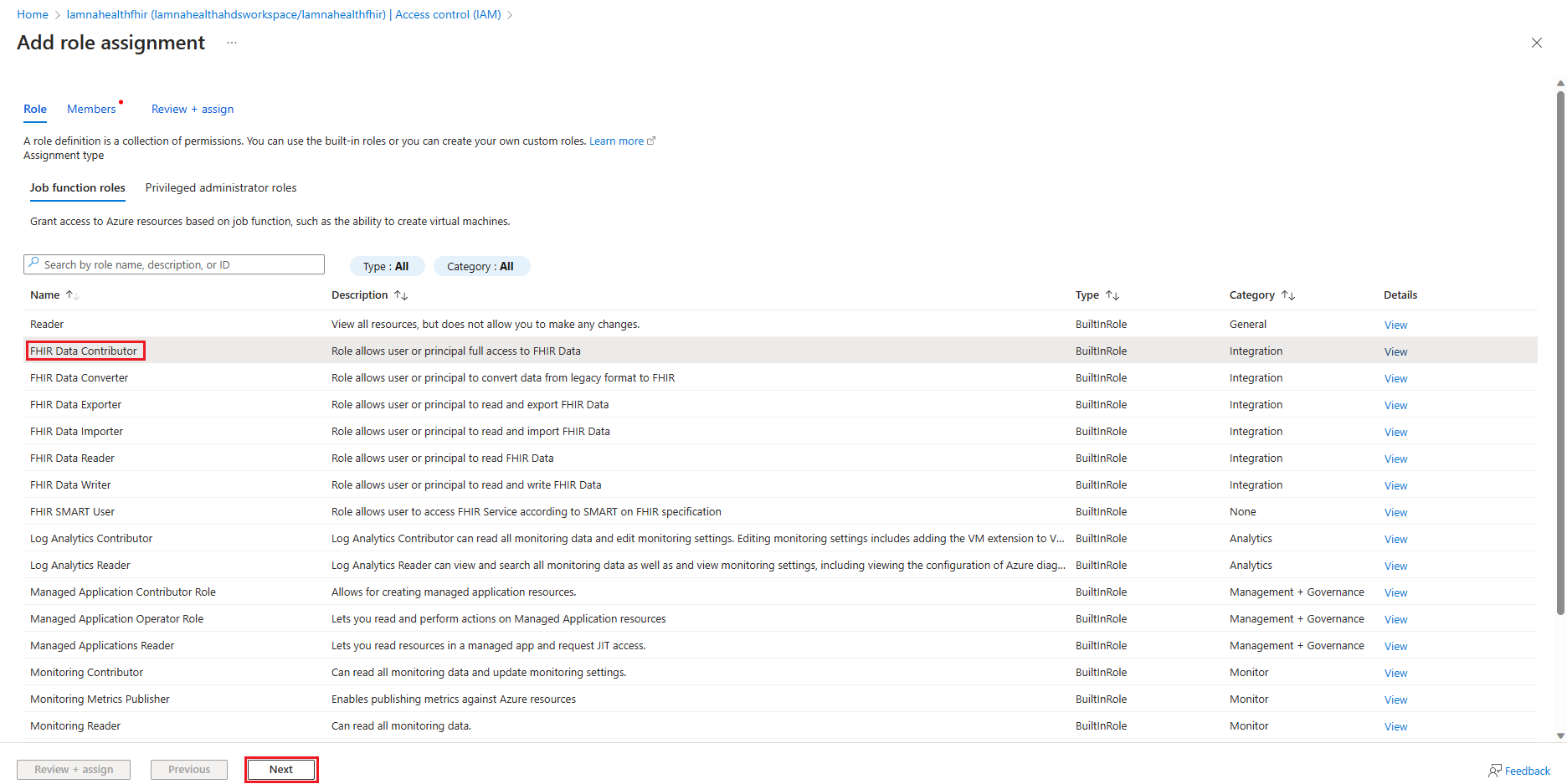This screenshot has height=784, width=1567.
Task: Open the Review + assign tab
Action: click(193, 110)
